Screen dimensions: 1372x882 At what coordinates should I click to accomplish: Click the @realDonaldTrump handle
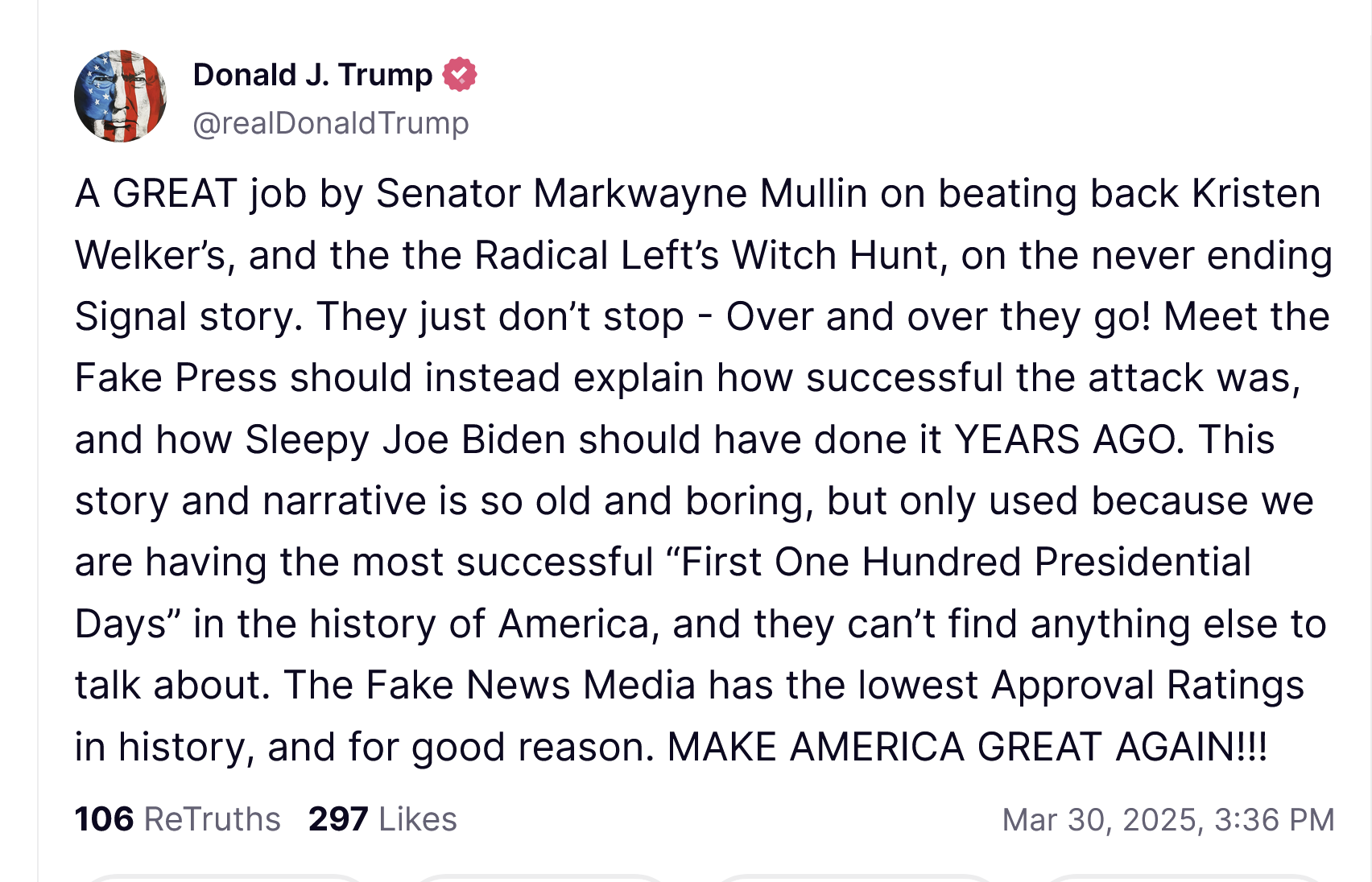click(331, 123)
